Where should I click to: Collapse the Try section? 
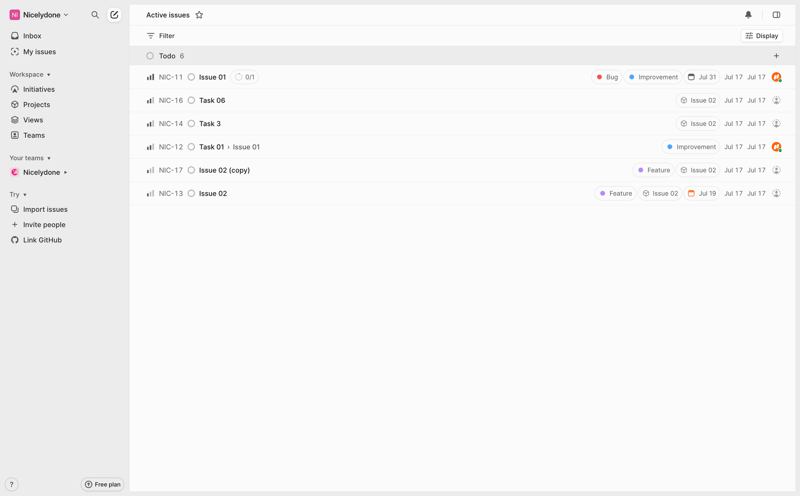tap(18, 194)
